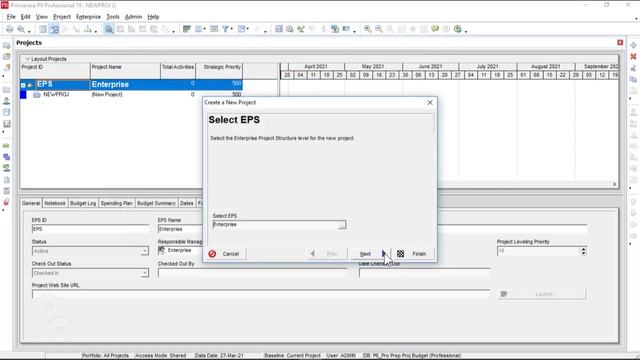Switch to the Budget Summary tab

[x=156, y=203]
